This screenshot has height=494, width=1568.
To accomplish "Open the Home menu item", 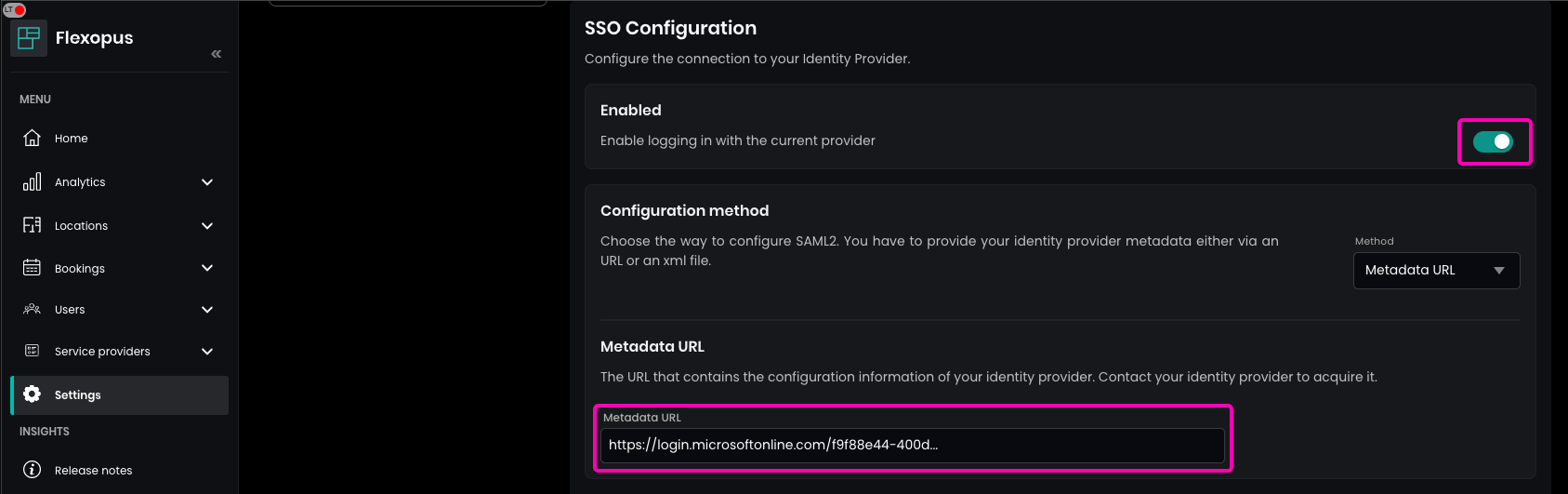I will 72,139.
